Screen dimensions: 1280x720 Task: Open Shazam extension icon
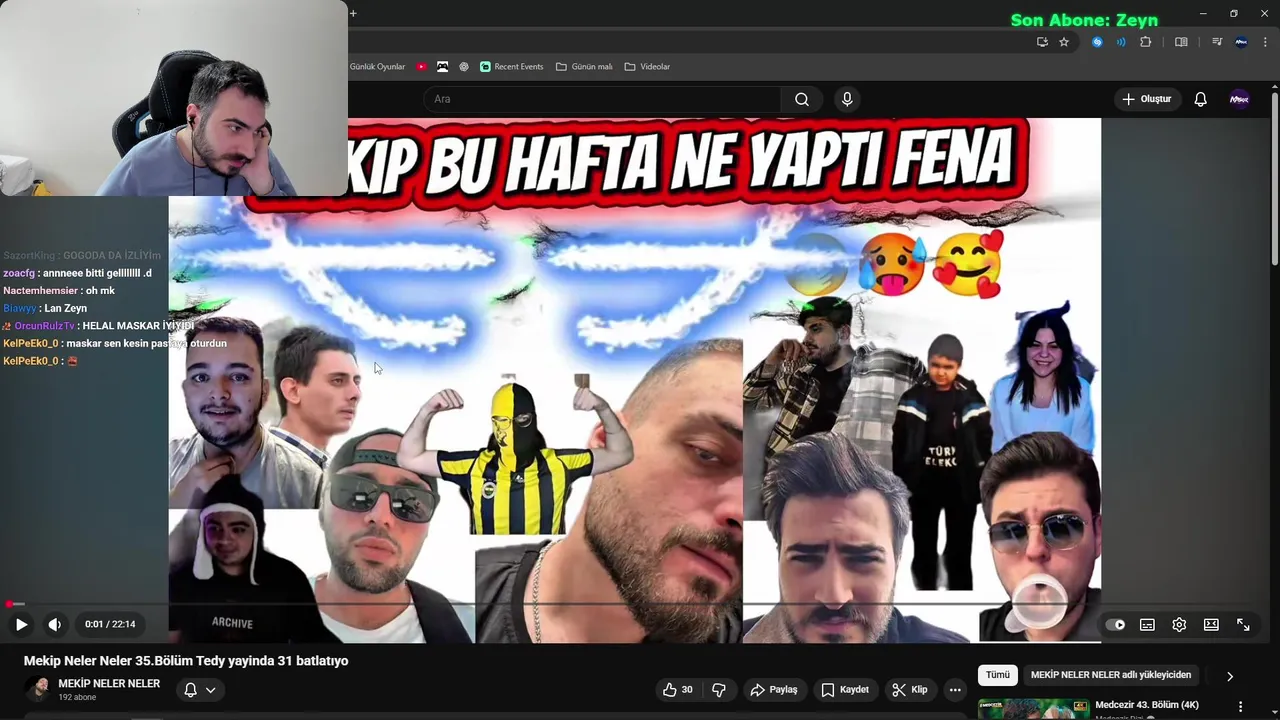[x=1097, y=42]
